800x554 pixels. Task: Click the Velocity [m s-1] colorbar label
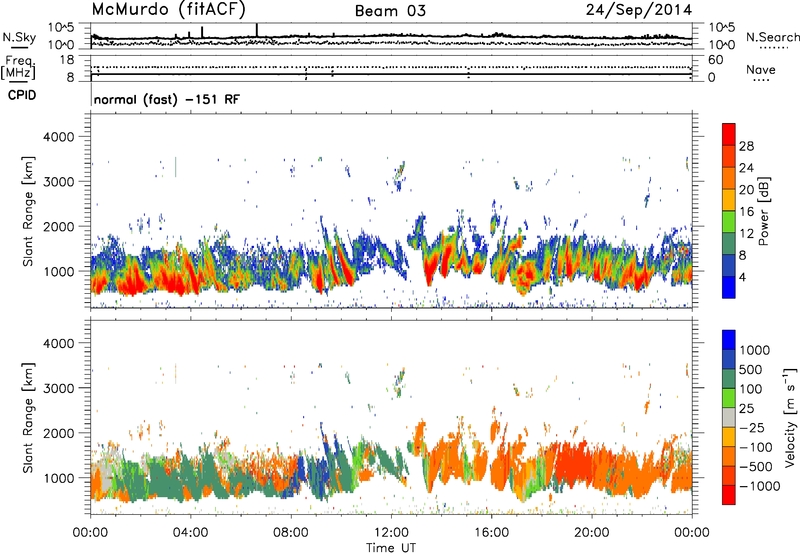click(790, 417)
